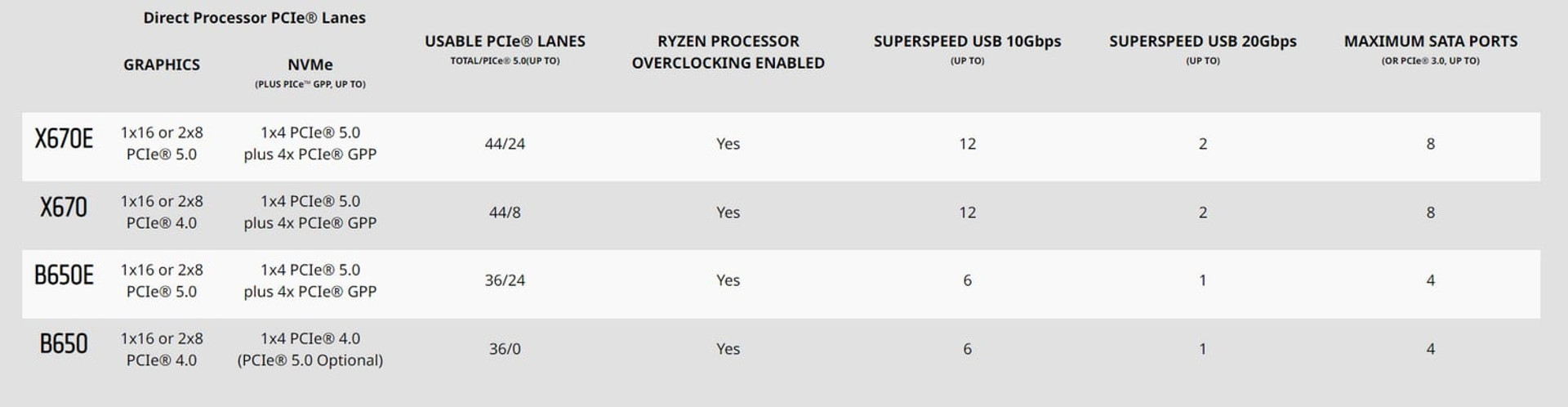The image size is (1568, 407).
Task: Click the GRAPHICS column header
Action: (x=162, y=65)
